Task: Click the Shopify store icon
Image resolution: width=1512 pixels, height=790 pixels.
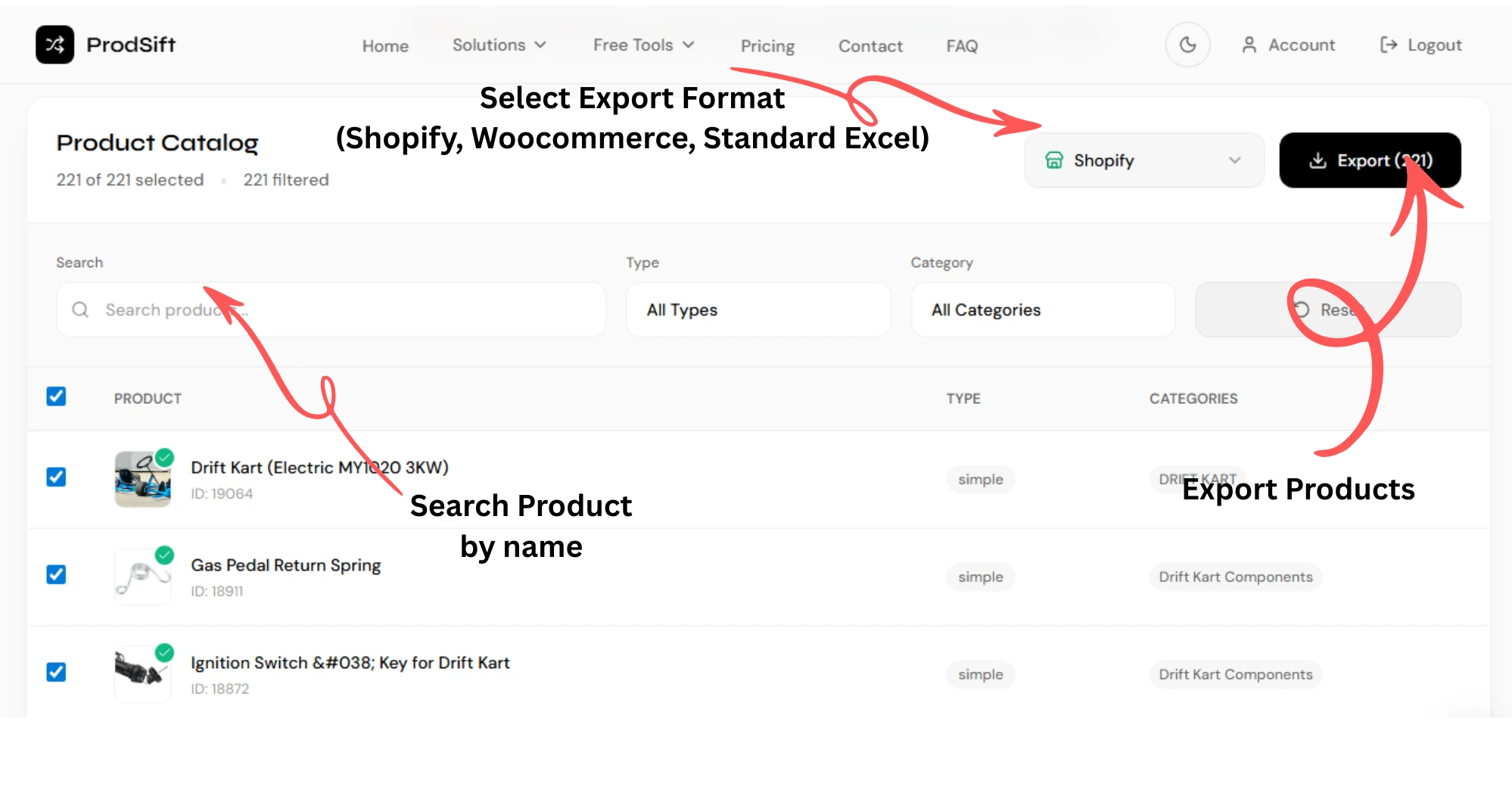Action: (1053, 160)
